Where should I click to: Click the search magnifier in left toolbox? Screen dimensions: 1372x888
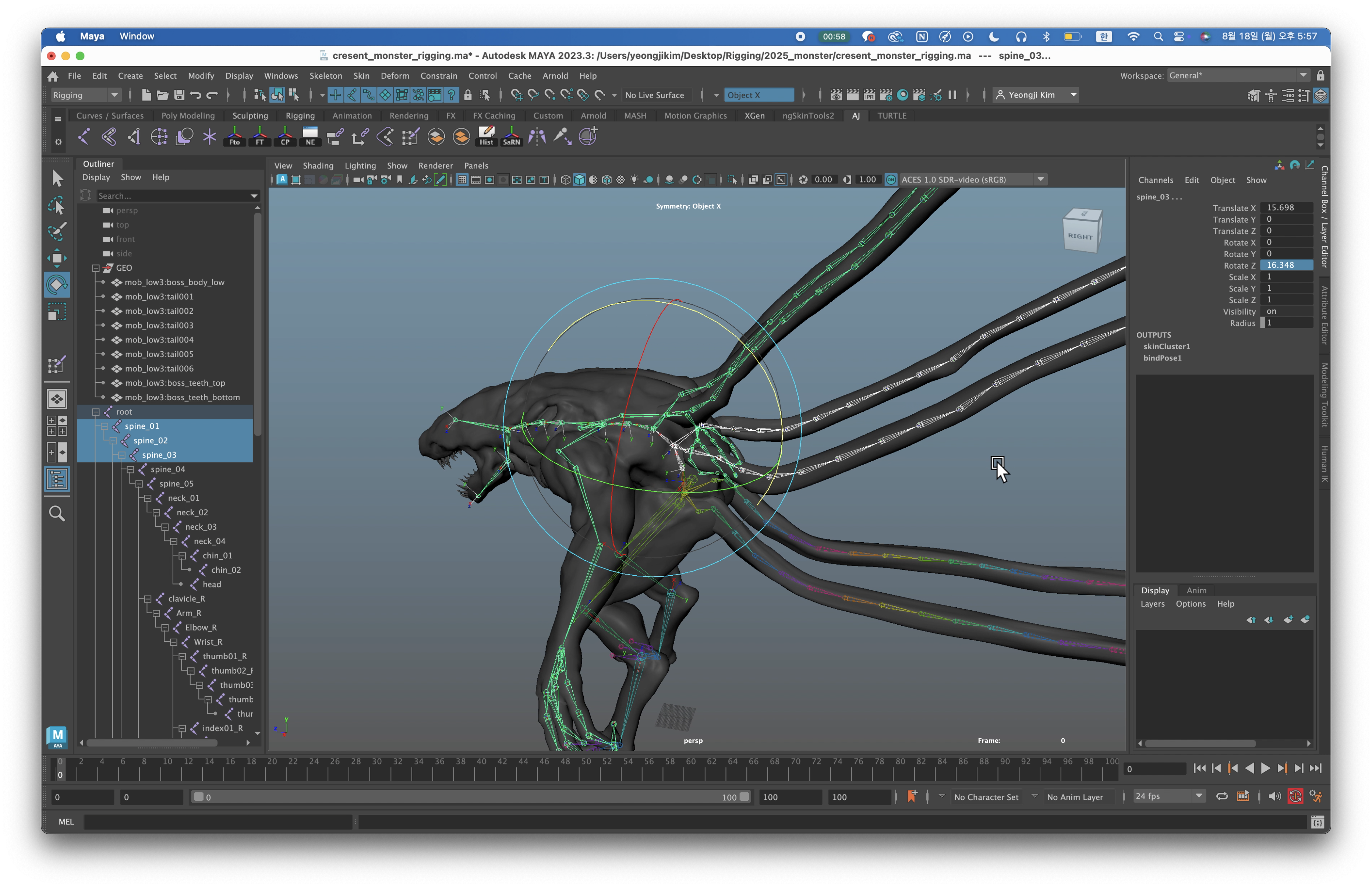(x=57, y=513)
